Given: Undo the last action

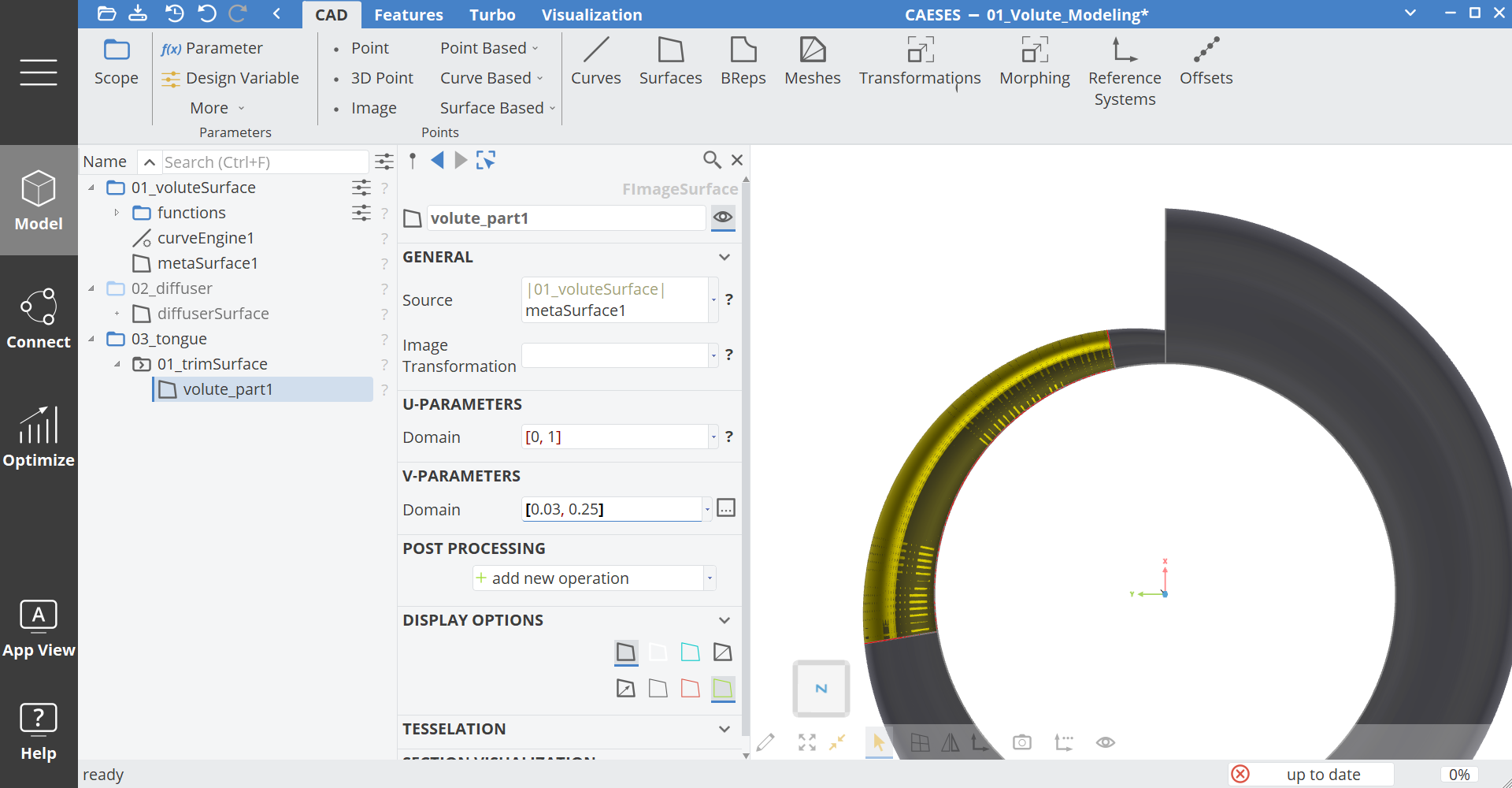Looking at the screenshot, I should point(207,13).
